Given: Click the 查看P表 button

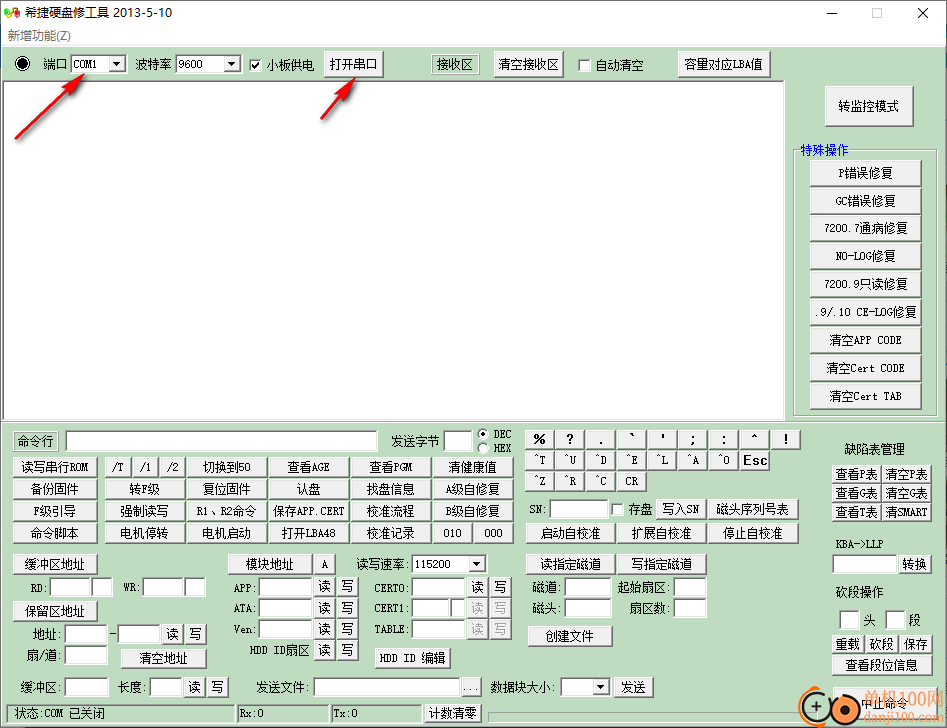Looking at the screenshot, I should tap(856, 474).
